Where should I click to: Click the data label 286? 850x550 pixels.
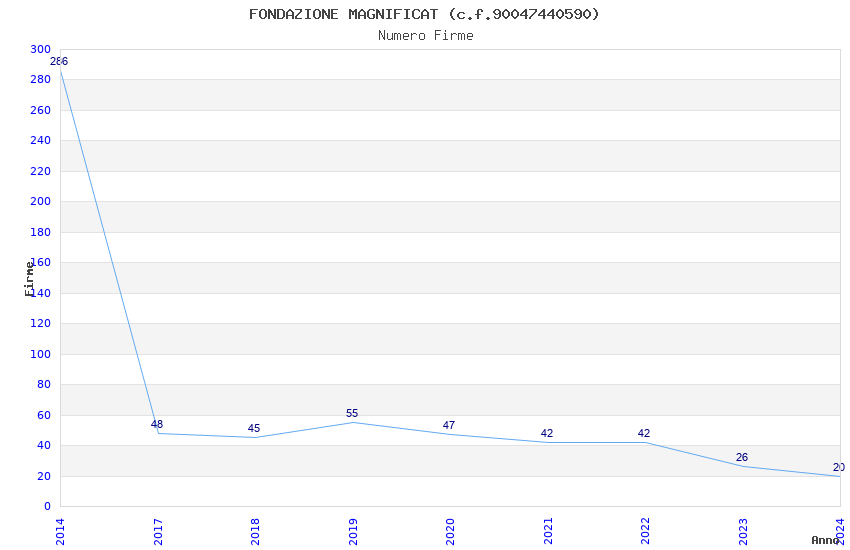[59, 61]
